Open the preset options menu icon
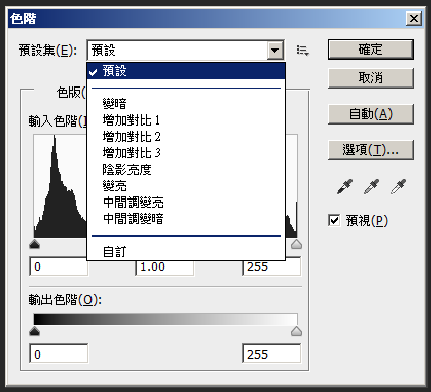Screen dimensions: 431x392 pos(303,51)
